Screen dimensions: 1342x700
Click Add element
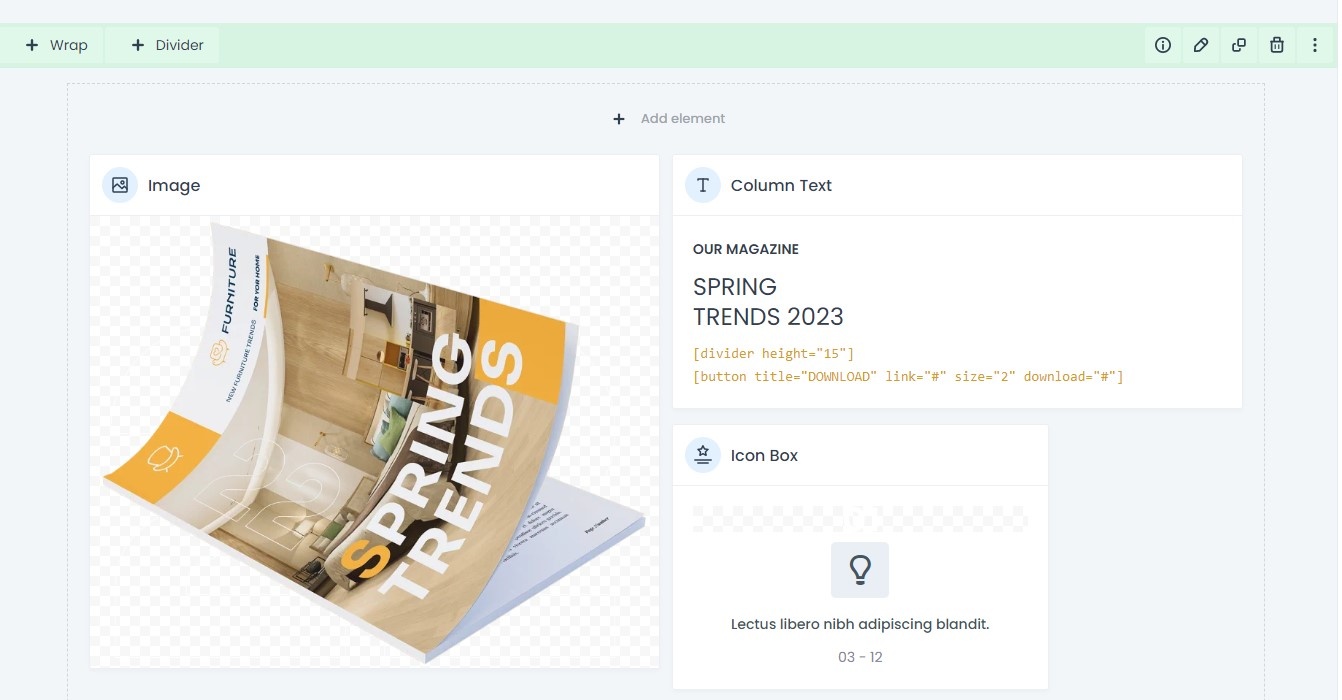tap(669, 118)
